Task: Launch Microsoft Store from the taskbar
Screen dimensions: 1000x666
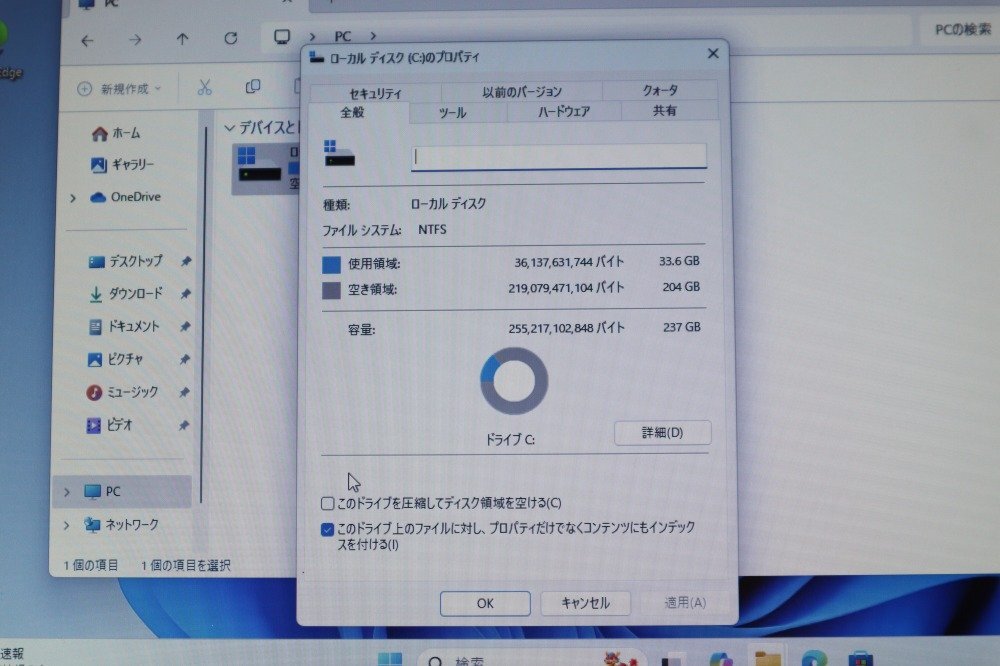Action: 857,658
